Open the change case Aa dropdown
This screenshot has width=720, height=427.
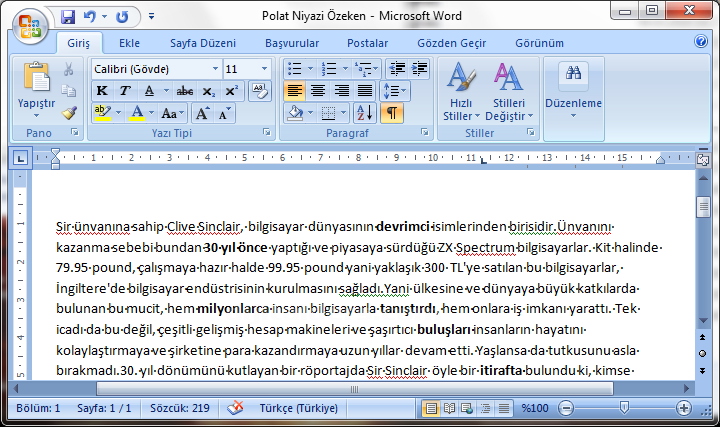173,113
